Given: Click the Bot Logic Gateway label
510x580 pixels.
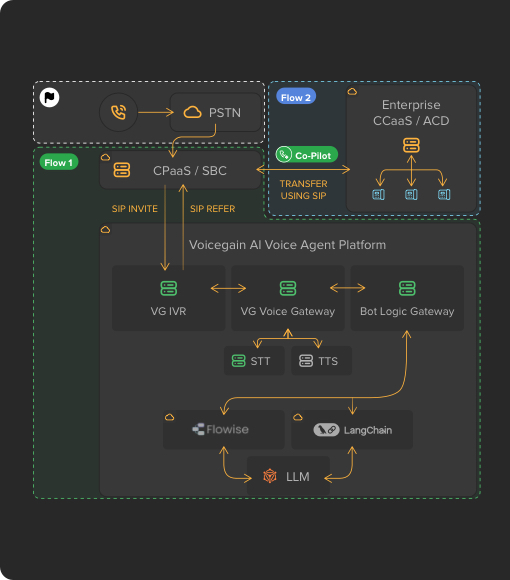Looking at the screenshot, I should coord(407,311).
